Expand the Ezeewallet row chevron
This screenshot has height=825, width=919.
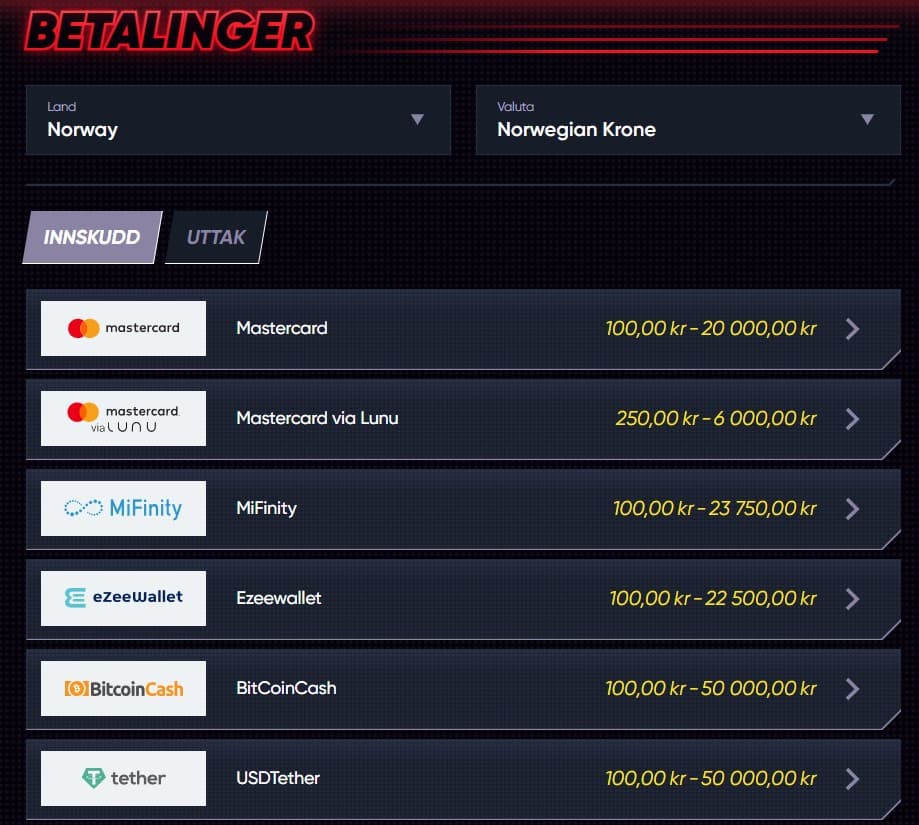(853, 599)
